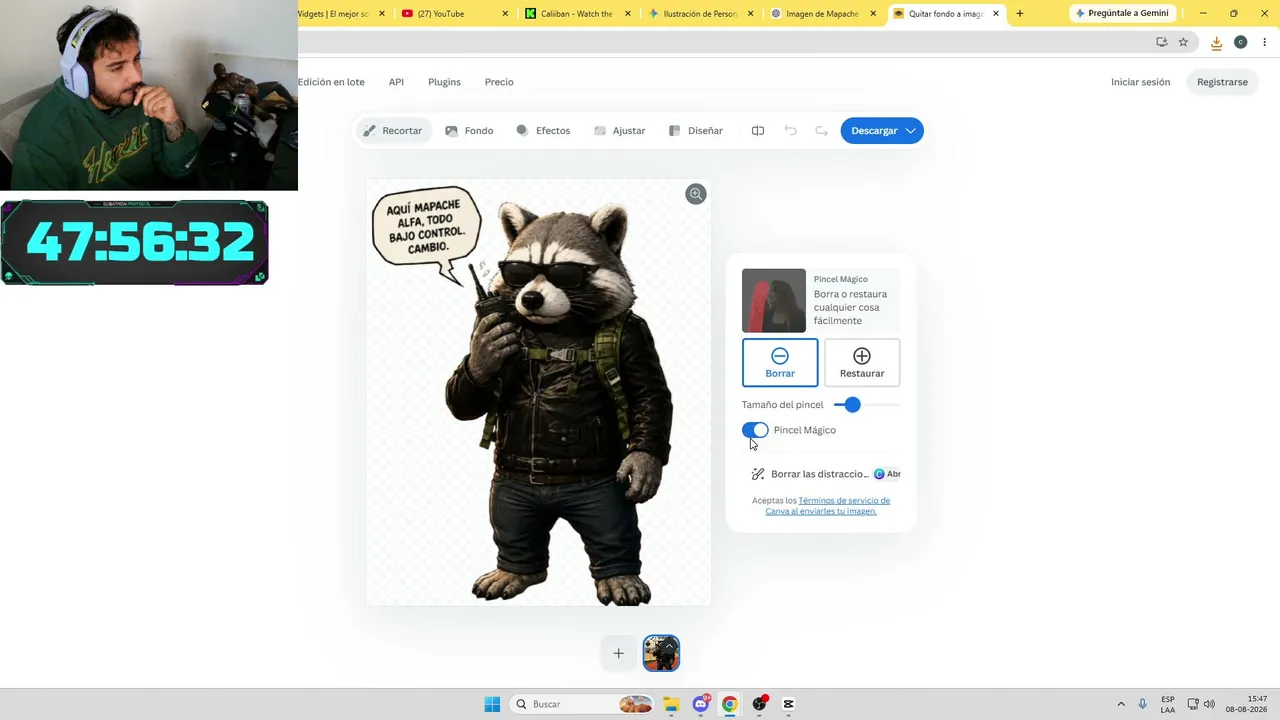Open Chrome from the taskbar
The width and height of the screenshot is (1280, 720).
pyautogui.click(x=730, y=704)
